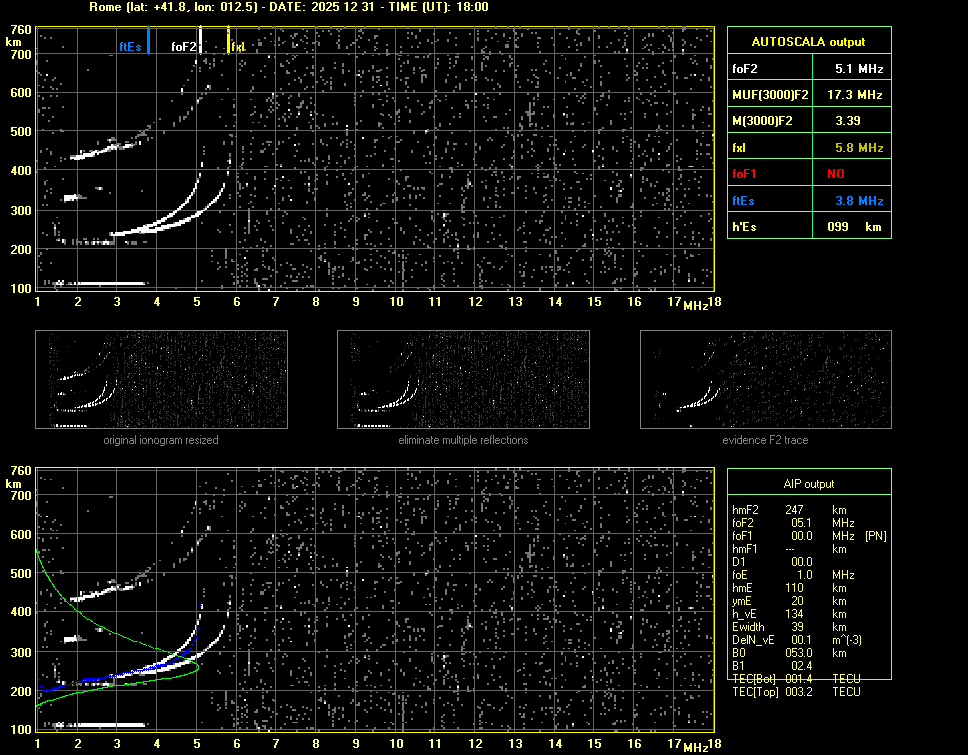Click the h'Es 099 km row

(808, 227)
